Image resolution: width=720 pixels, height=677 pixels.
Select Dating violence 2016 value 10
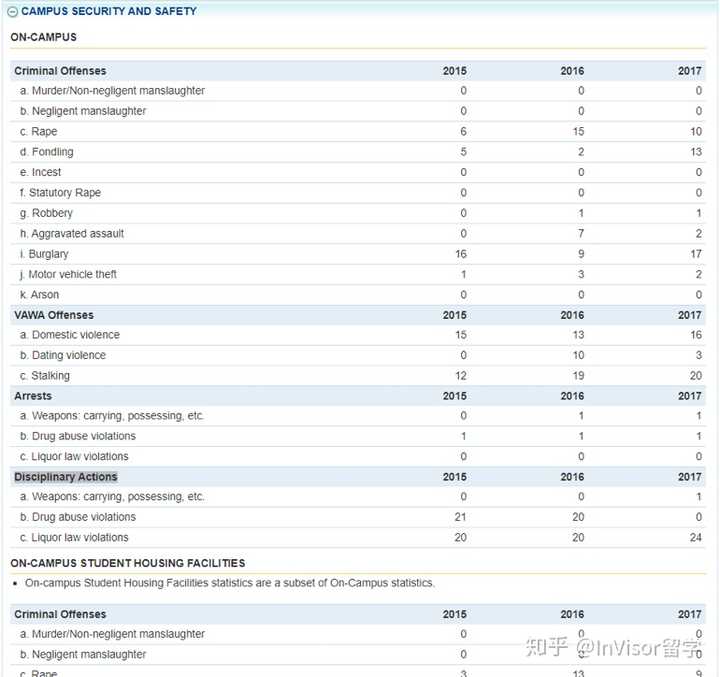pyautogui.click(x=578, y=355)
